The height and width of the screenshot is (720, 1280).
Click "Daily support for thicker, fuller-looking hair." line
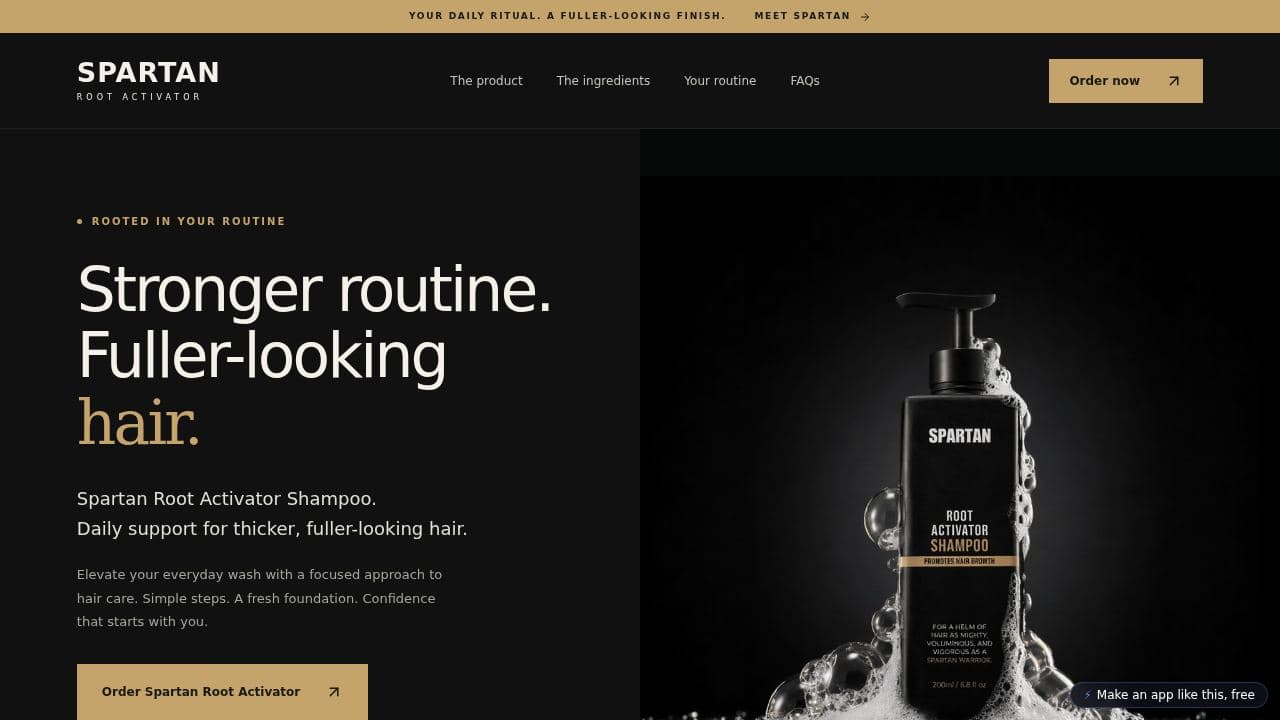(272, 529)
